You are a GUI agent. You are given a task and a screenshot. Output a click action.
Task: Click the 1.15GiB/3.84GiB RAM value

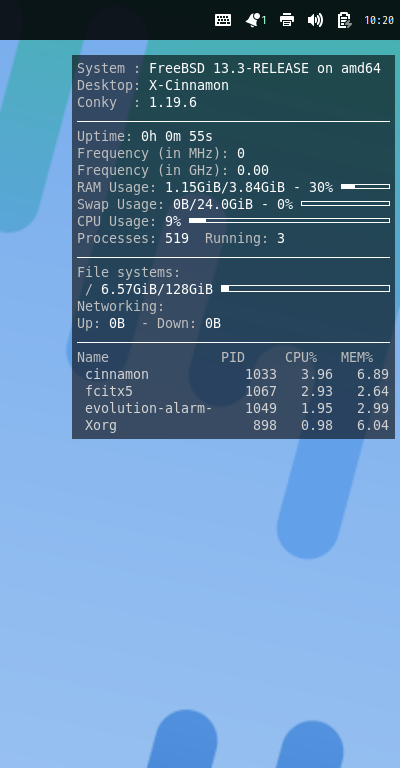point(225,187)
